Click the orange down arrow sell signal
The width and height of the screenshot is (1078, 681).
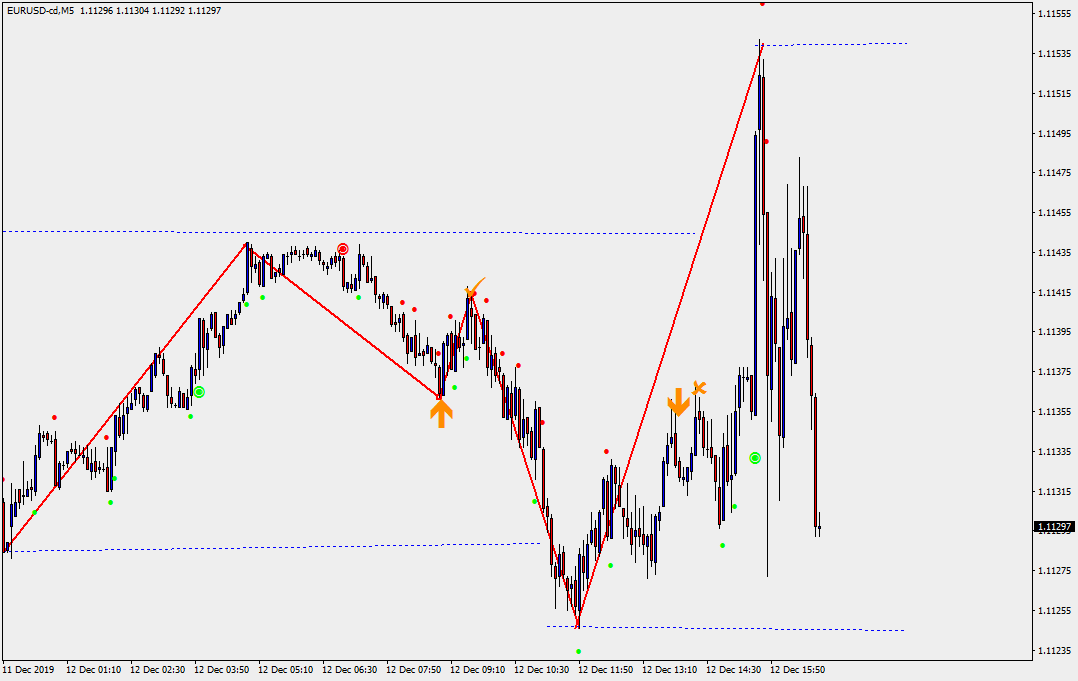[679, 401]
